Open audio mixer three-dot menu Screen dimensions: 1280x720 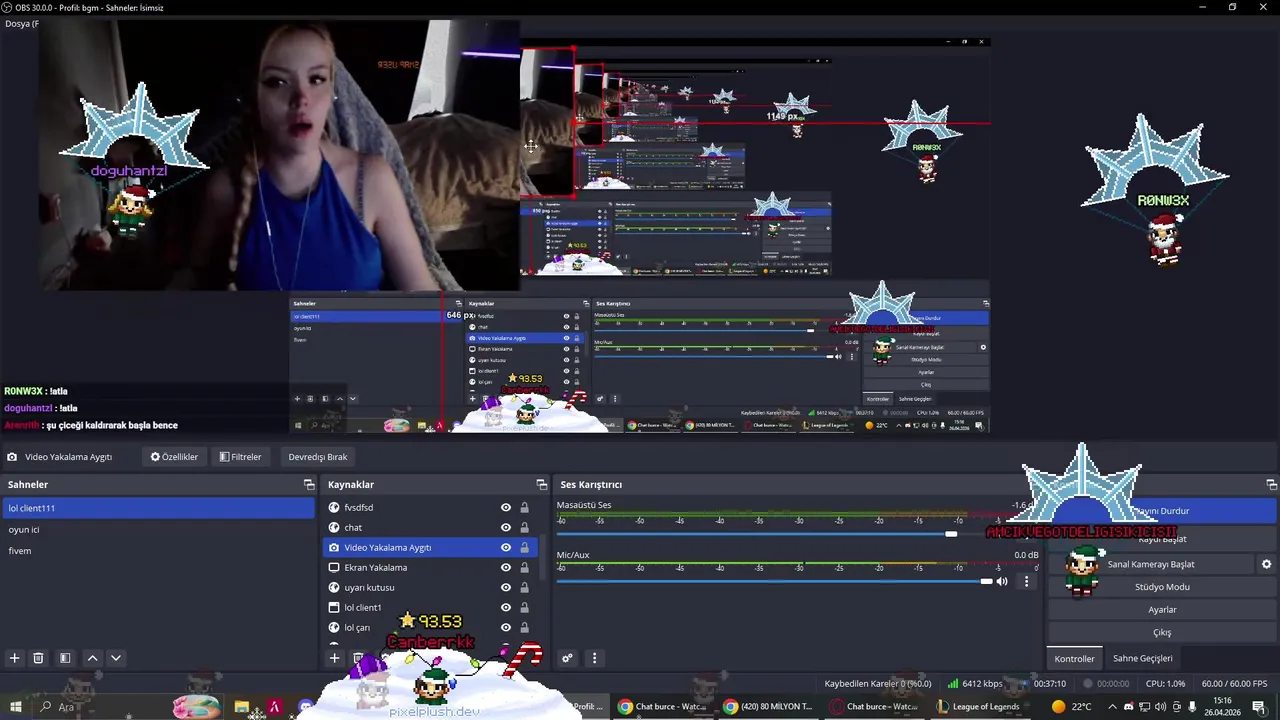click(x=594, y=658)
